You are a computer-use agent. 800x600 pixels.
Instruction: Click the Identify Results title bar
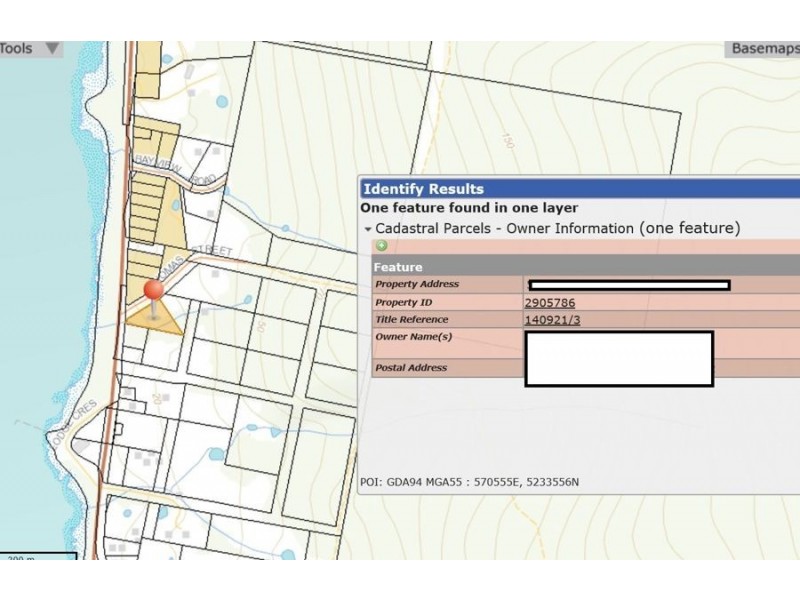(580, 189)
